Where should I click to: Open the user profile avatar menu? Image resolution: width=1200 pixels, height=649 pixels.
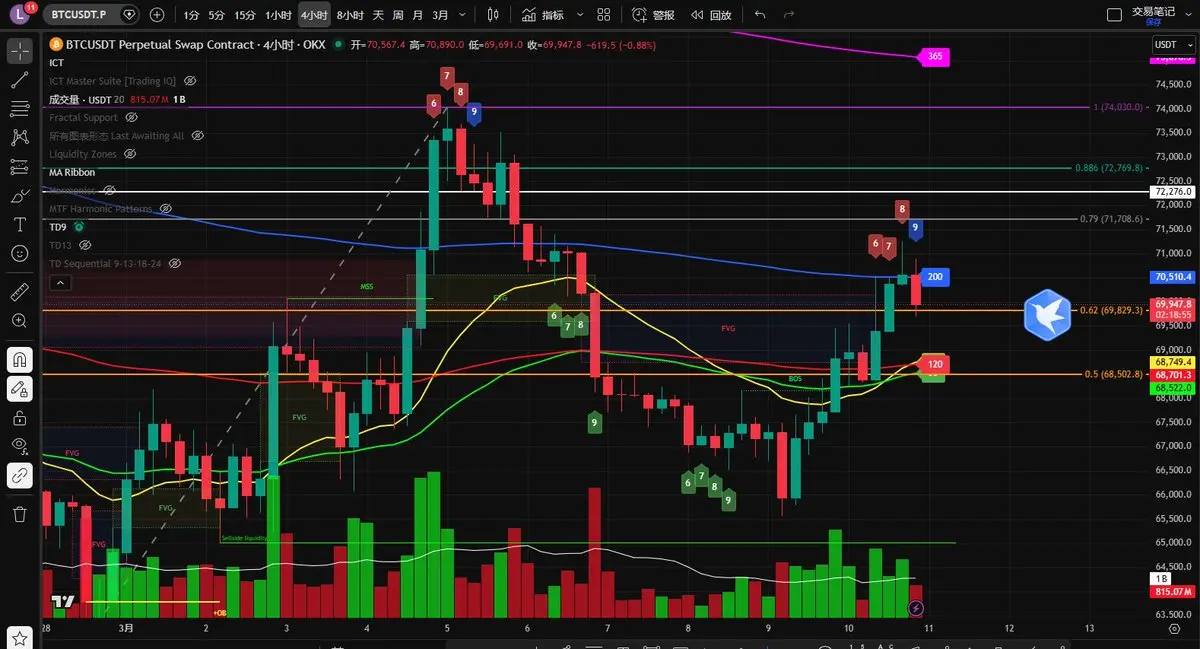pos(22,14)
